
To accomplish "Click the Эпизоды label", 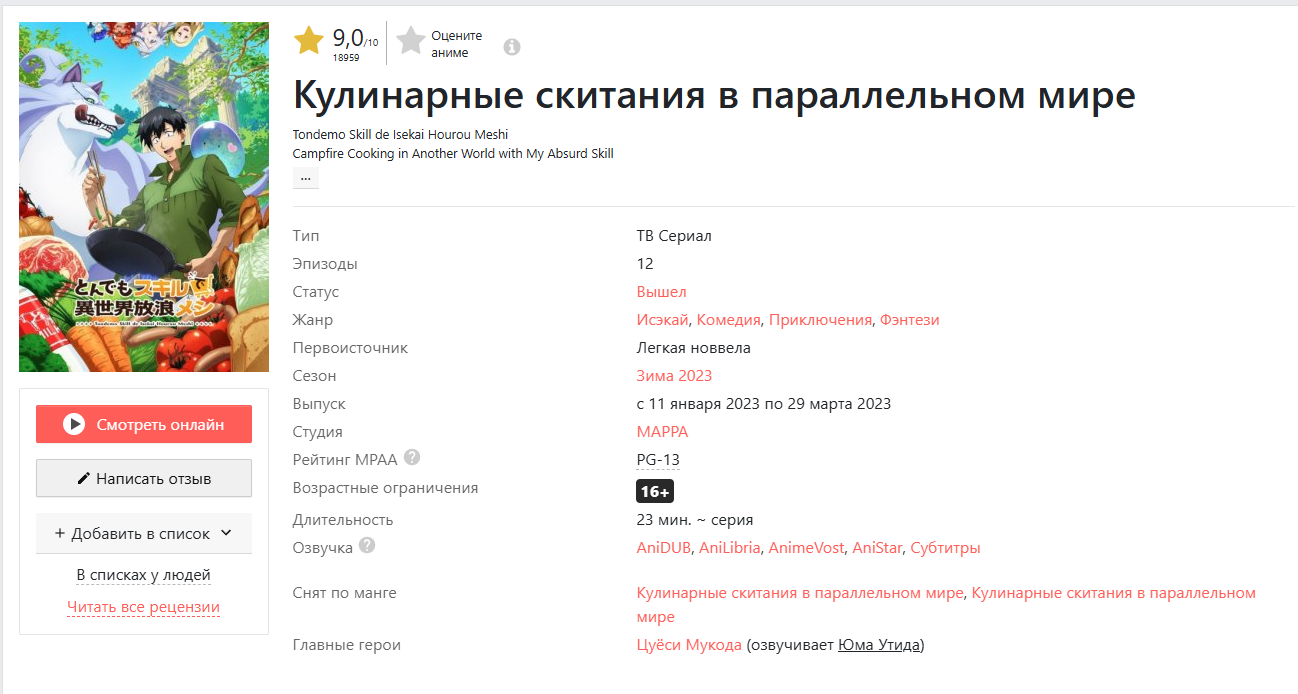I will point(325,264).
